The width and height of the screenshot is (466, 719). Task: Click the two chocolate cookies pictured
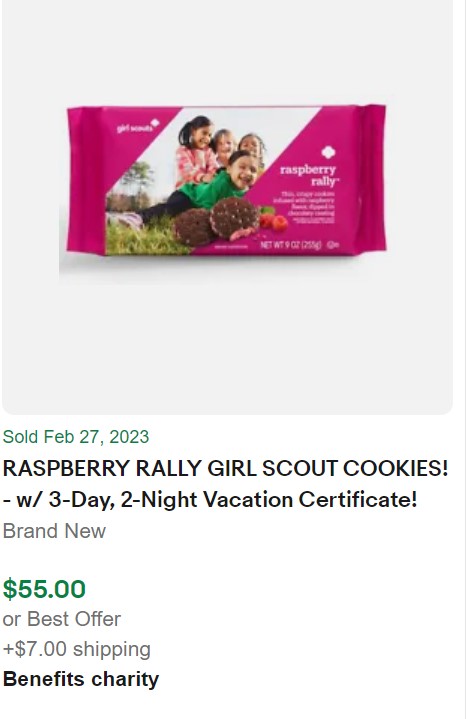[216, 221]
